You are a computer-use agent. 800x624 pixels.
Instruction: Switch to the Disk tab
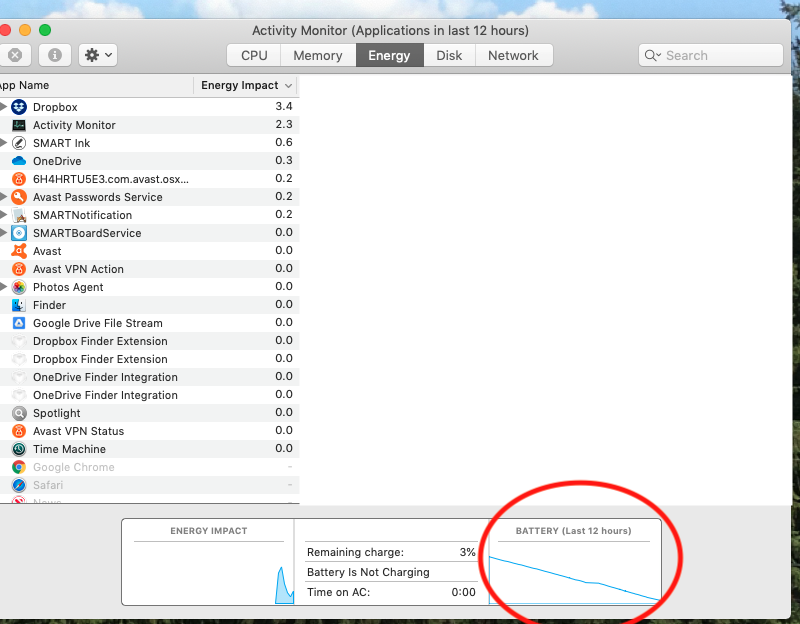(449, 55)
